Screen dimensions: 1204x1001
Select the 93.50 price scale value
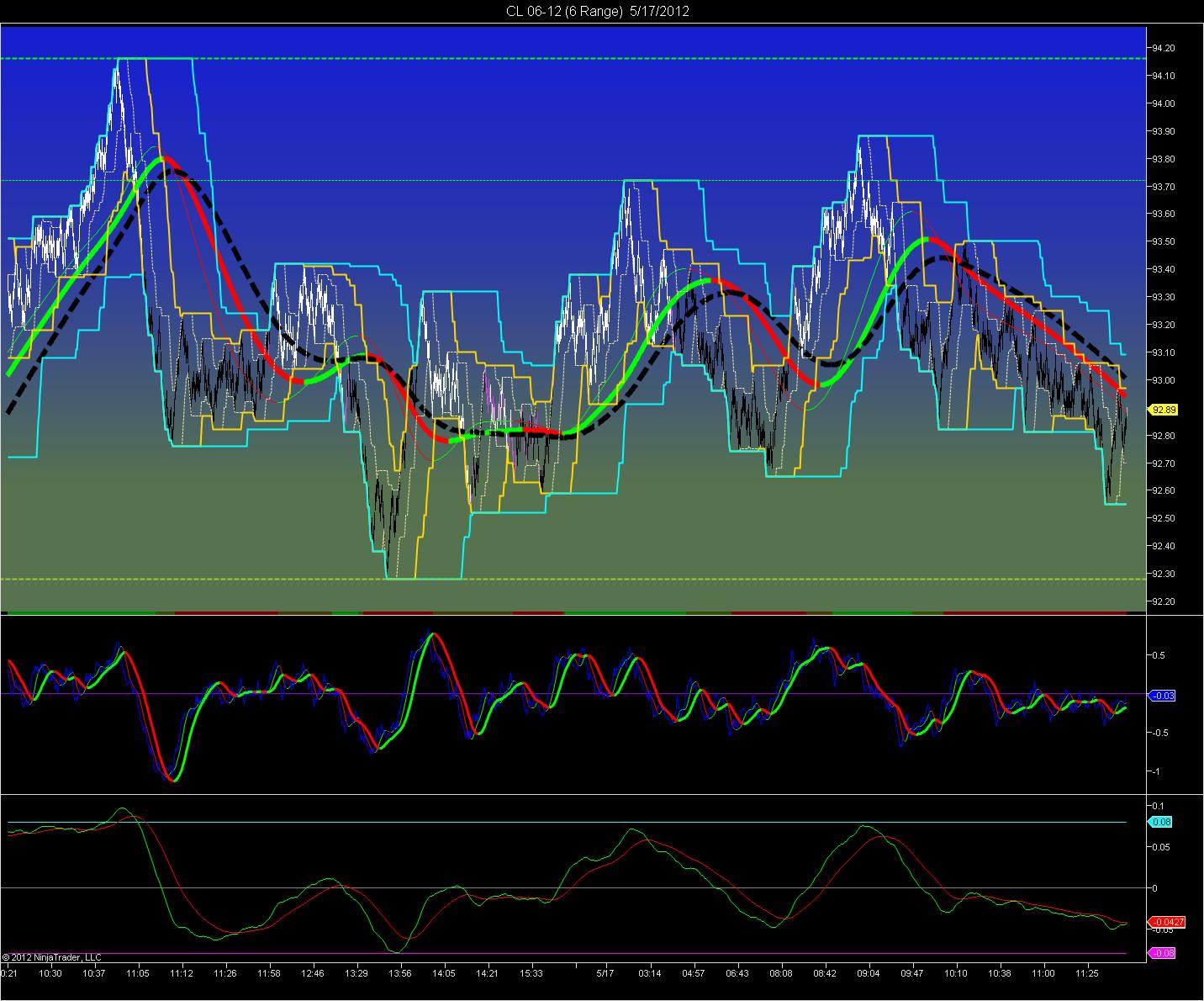pos(1164,242)
